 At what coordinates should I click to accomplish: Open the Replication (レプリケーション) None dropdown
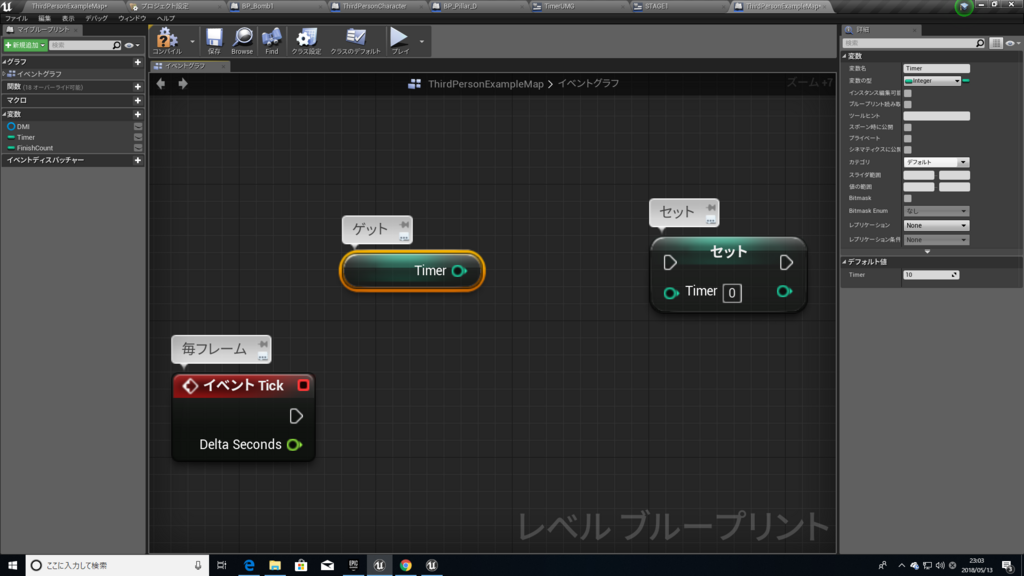(936, 225)
